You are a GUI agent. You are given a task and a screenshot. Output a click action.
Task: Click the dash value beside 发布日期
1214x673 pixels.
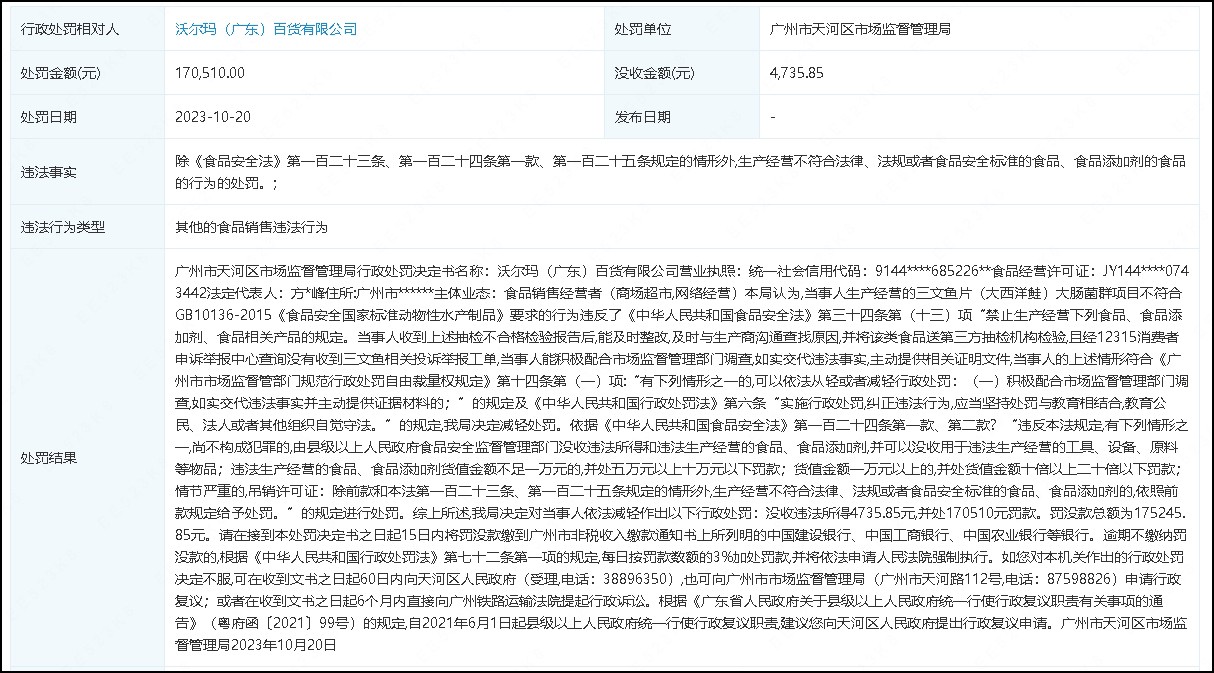tap(773, 116)
